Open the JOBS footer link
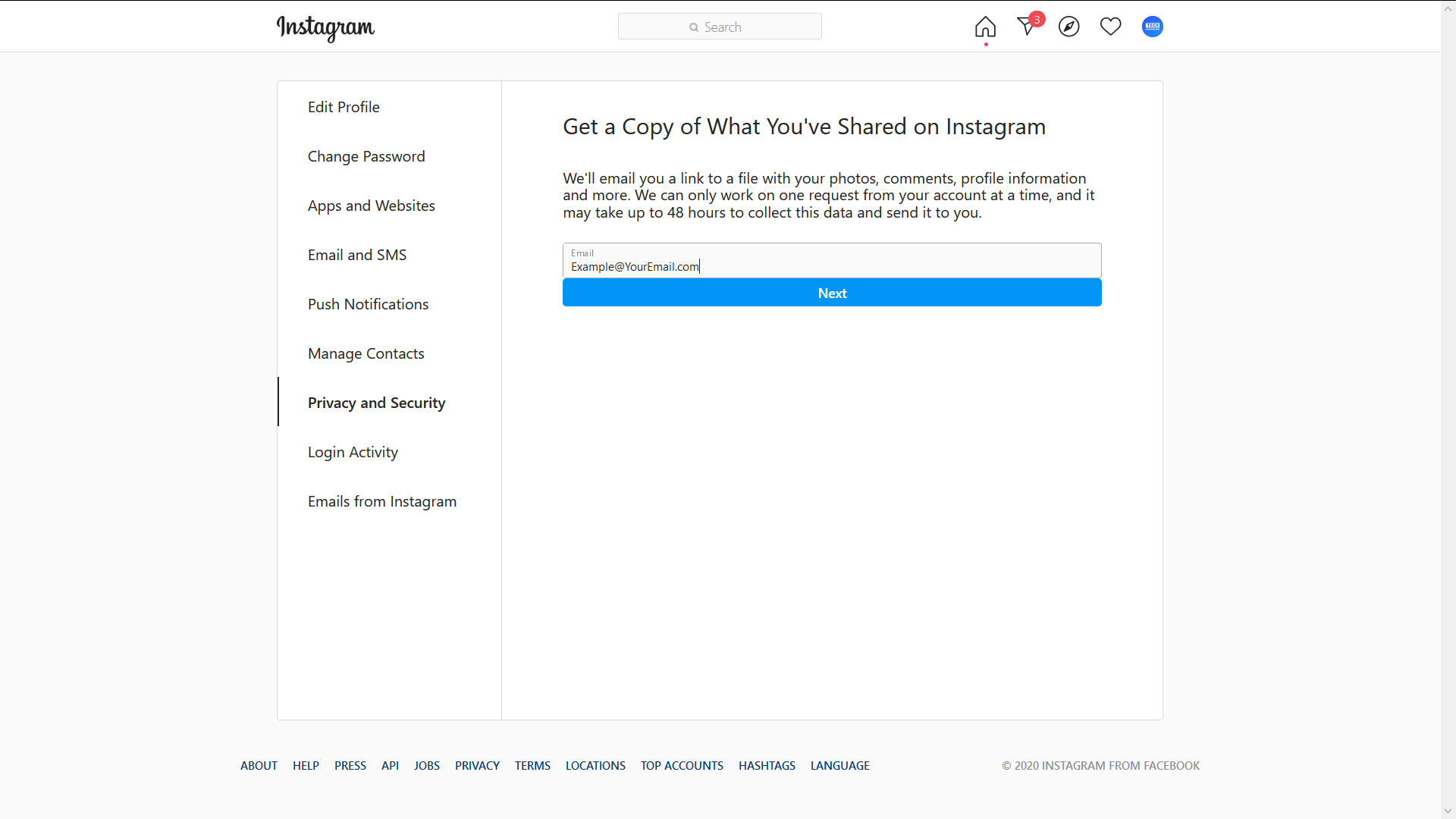This screenshot has width=1456, height=819. coord(427,765)
